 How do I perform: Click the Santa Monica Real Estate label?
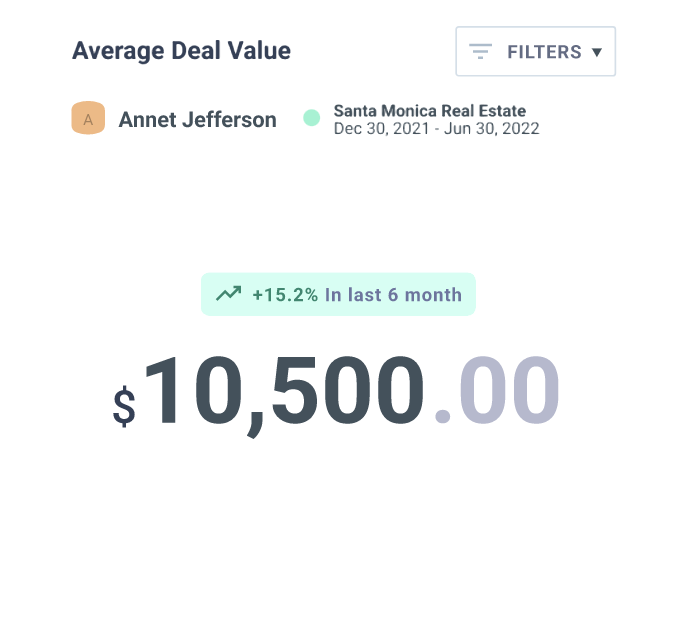tap(429, 111)
